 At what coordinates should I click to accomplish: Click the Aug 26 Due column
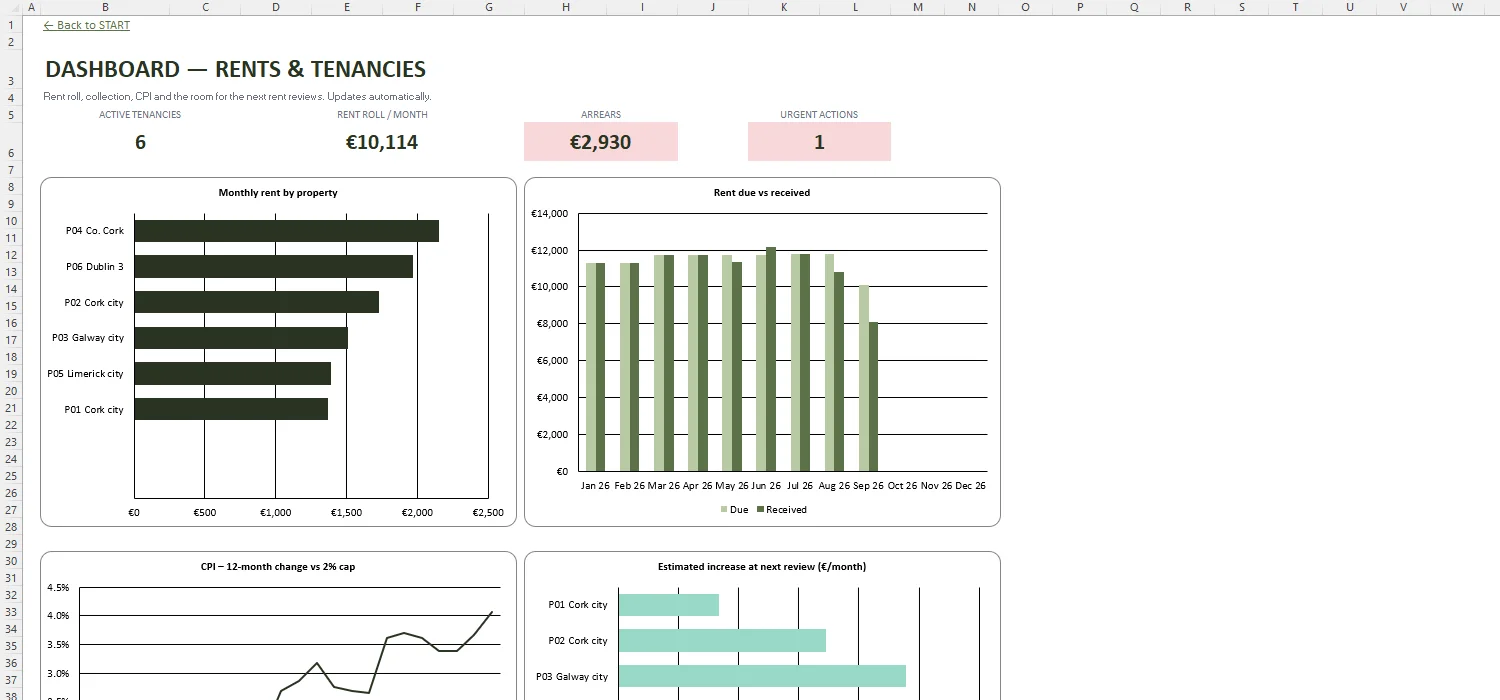(x=829, y=362)
